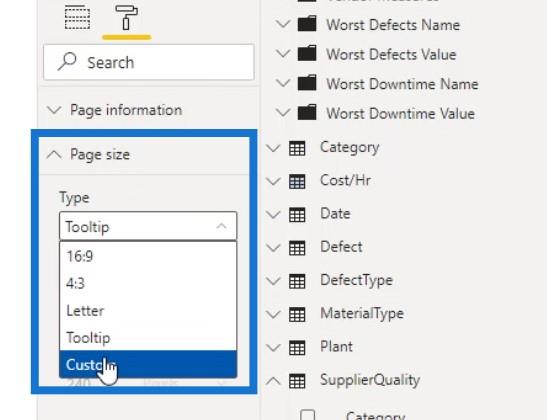Click the Category table icon
547x420 pixels.
tap(297, 148)
